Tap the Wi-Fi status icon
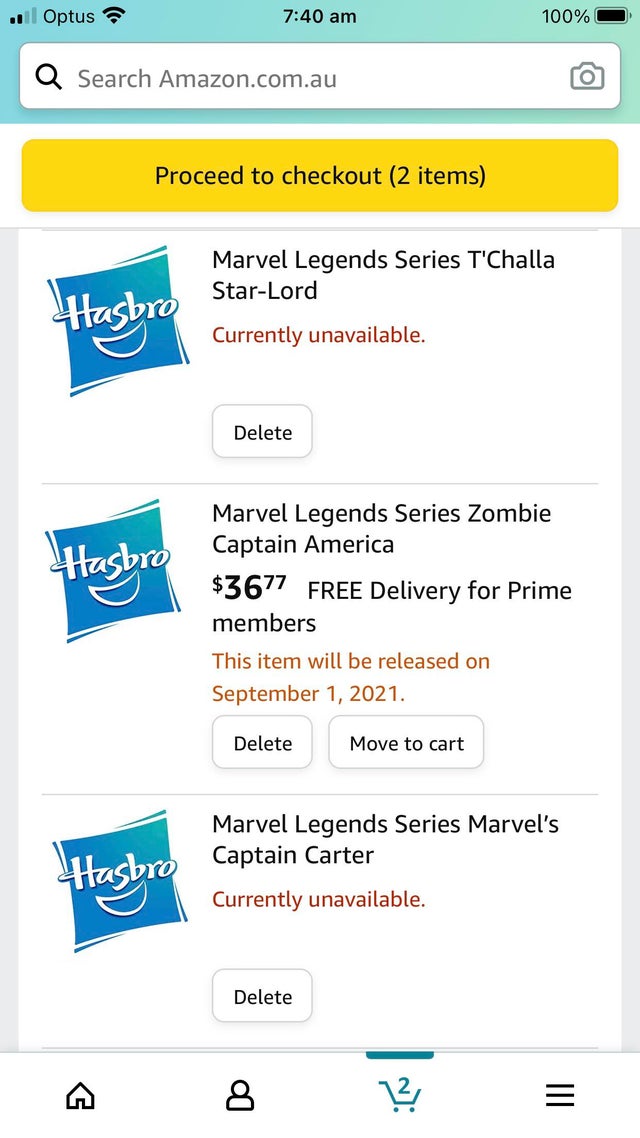This screenshot has height=1138, width=640. (115, 16)
